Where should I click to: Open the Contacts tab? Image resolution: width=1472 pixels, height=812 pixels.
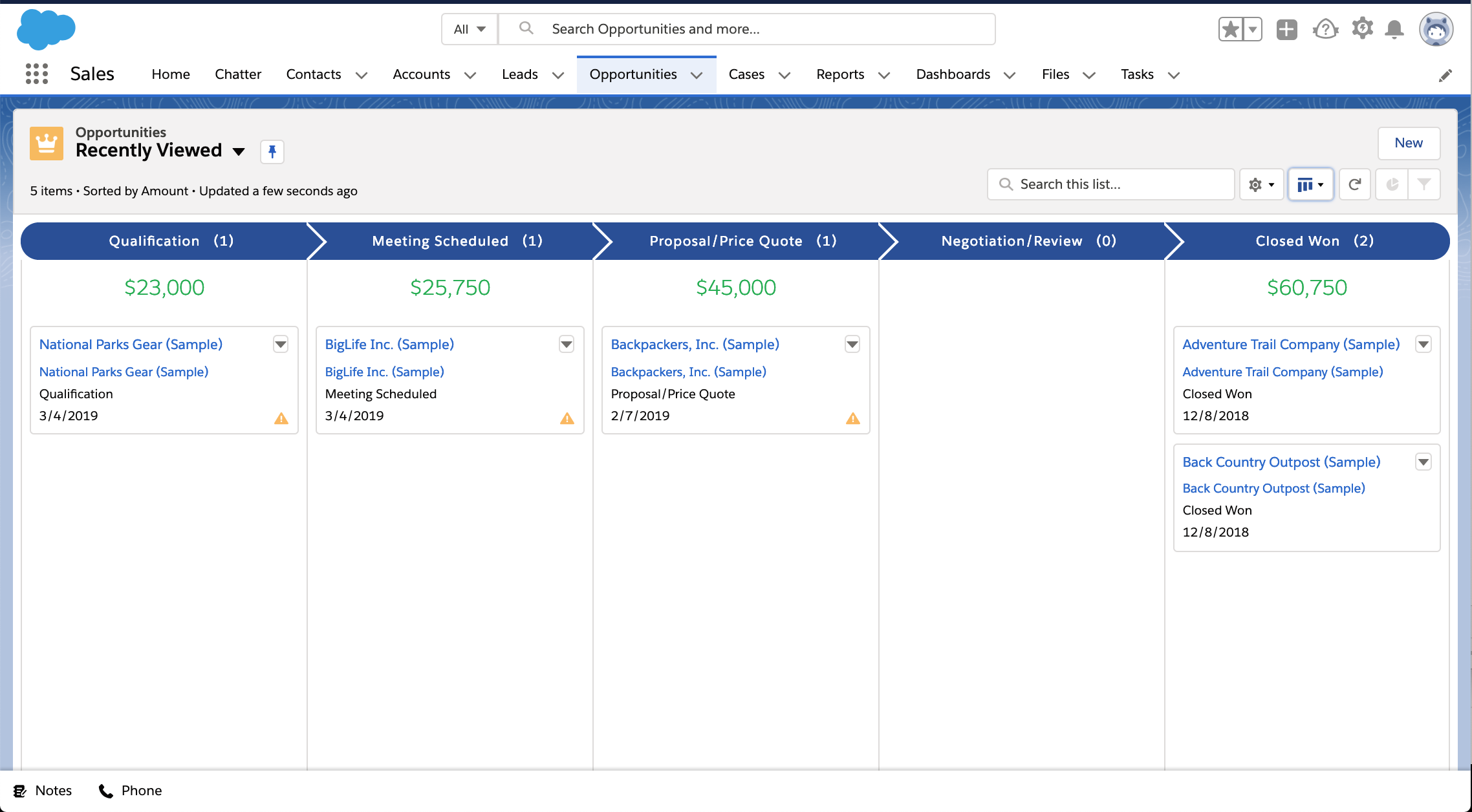pyautogui.click(x=314, y=74)
